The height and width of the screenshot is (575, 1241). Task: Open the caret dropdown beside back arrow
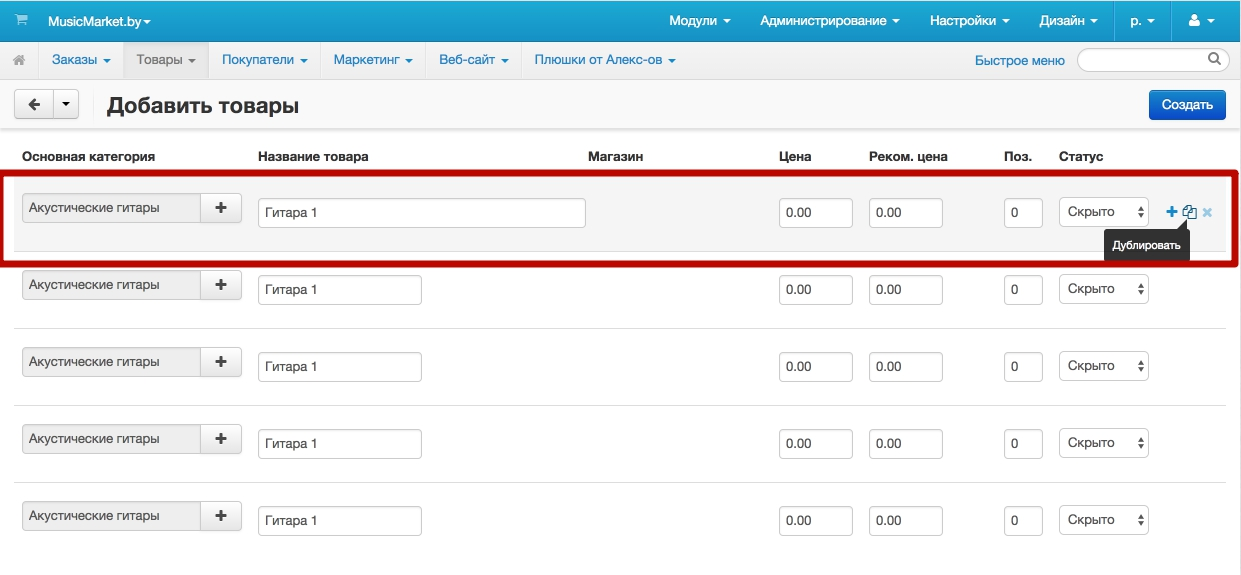click(x=66, y=105)
